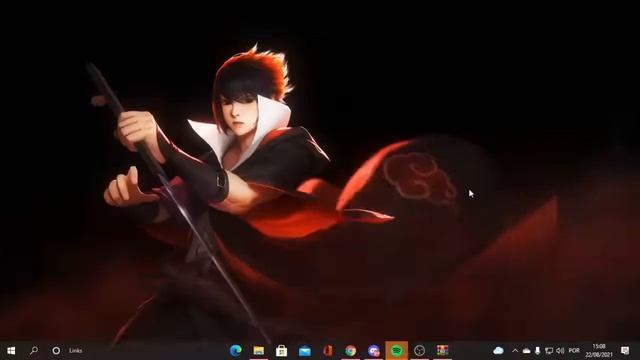This screenshot has height=360, width=640.
Task: Show hidden system tray icons
Action: 515,351
